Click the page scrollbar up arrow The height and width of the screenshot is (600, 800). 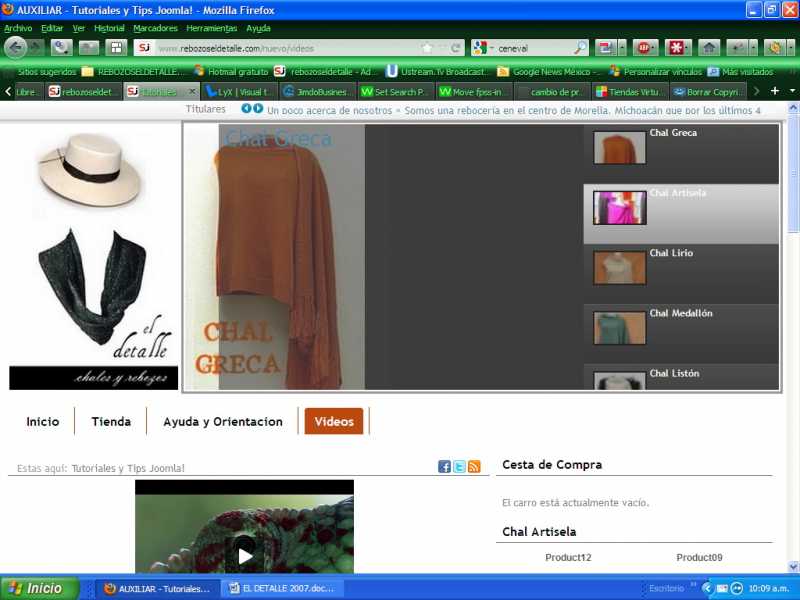[793, 108]
